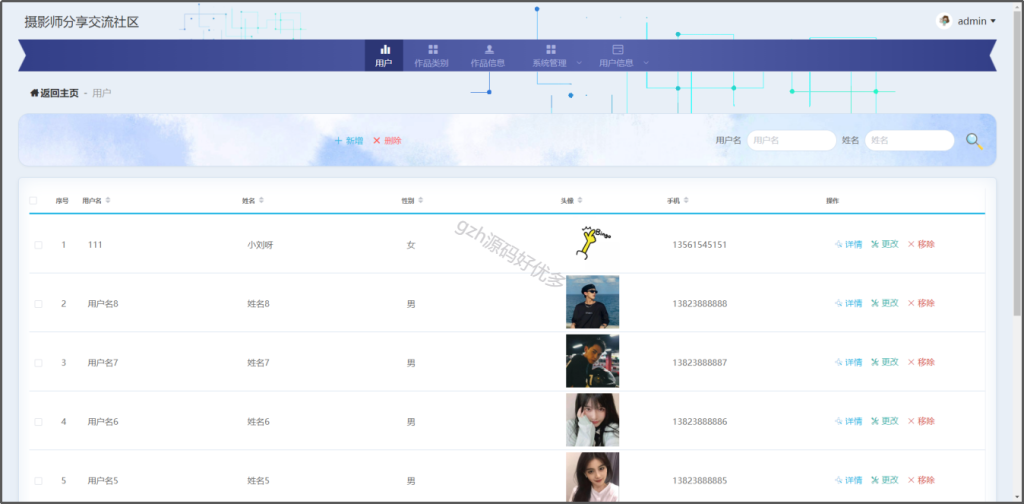
Task: Select phone number 13823888886
Action: (699, 422)
